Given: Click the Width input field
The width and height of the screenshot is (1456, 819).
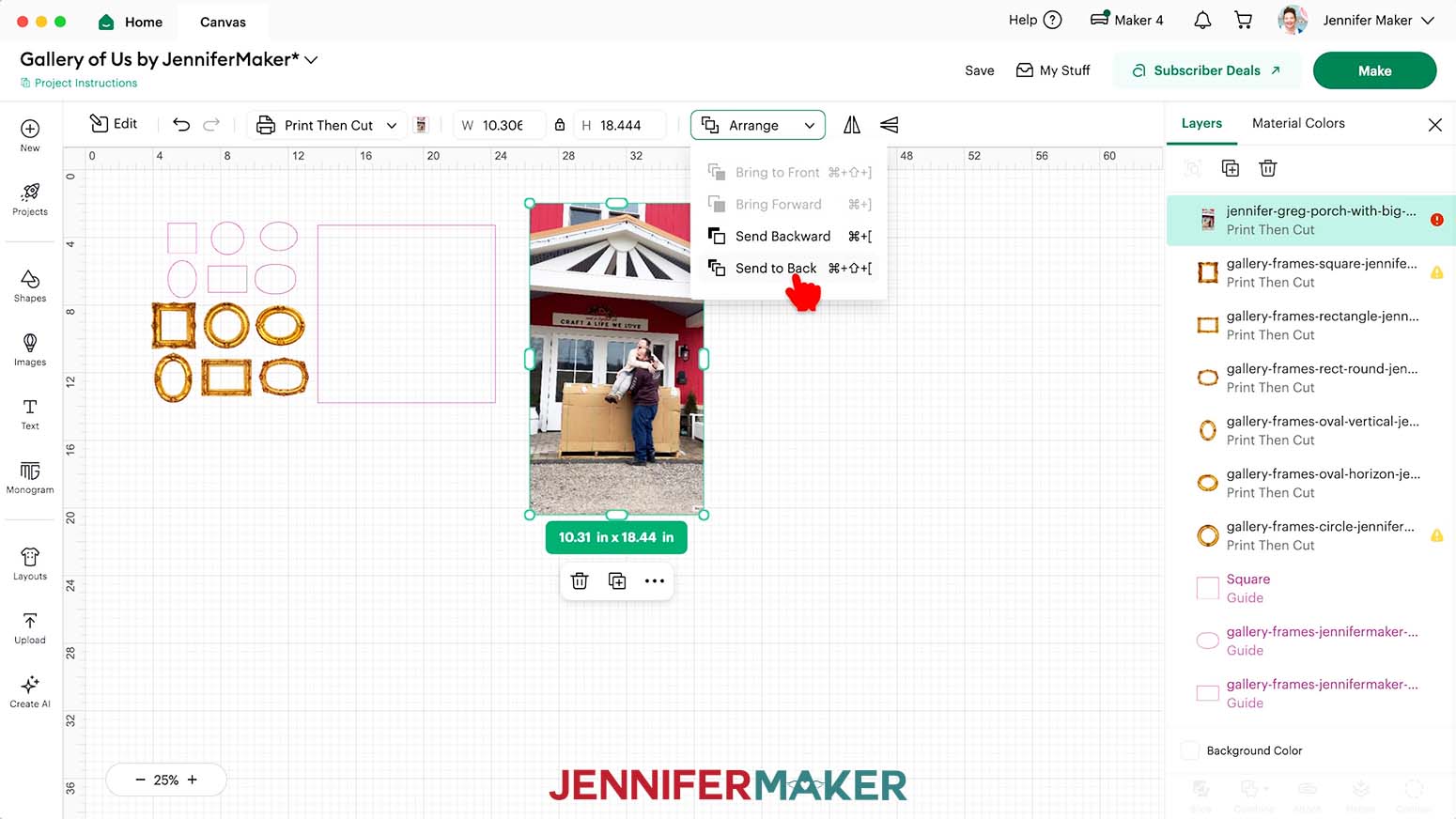Looking at the screenshot, I should point(501,125).
